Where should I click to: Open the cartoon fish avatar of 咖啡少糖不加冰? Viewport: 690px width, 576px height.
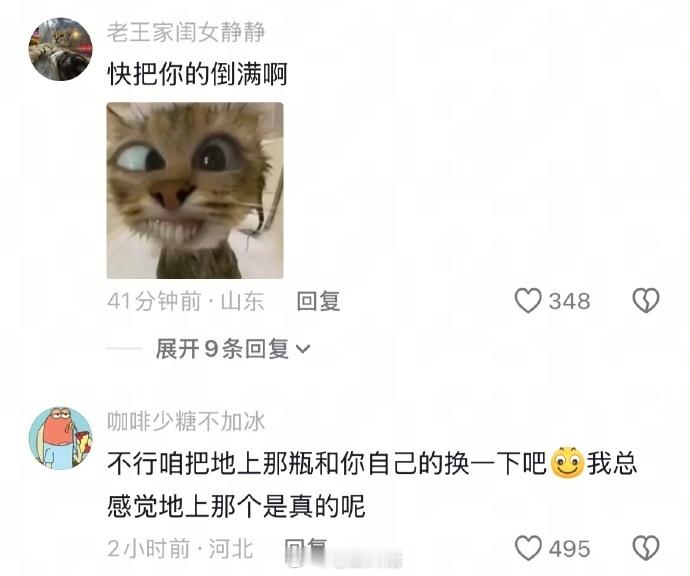pos(61,438)
